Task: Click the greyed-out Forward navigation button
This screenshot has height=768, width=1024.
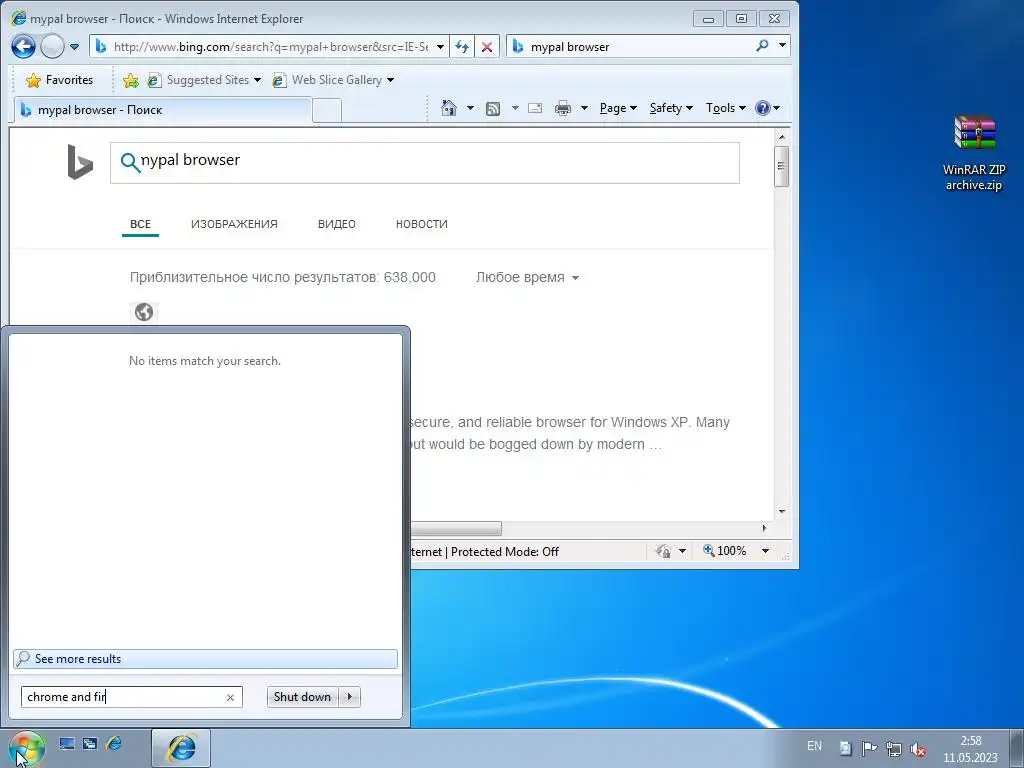Action: [x=52, y=46]
